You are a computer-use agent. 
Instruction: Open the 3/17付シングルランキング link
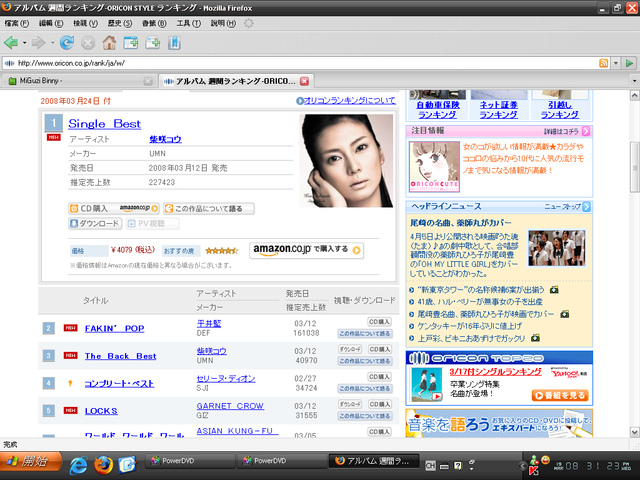click(x=496, y=372)
